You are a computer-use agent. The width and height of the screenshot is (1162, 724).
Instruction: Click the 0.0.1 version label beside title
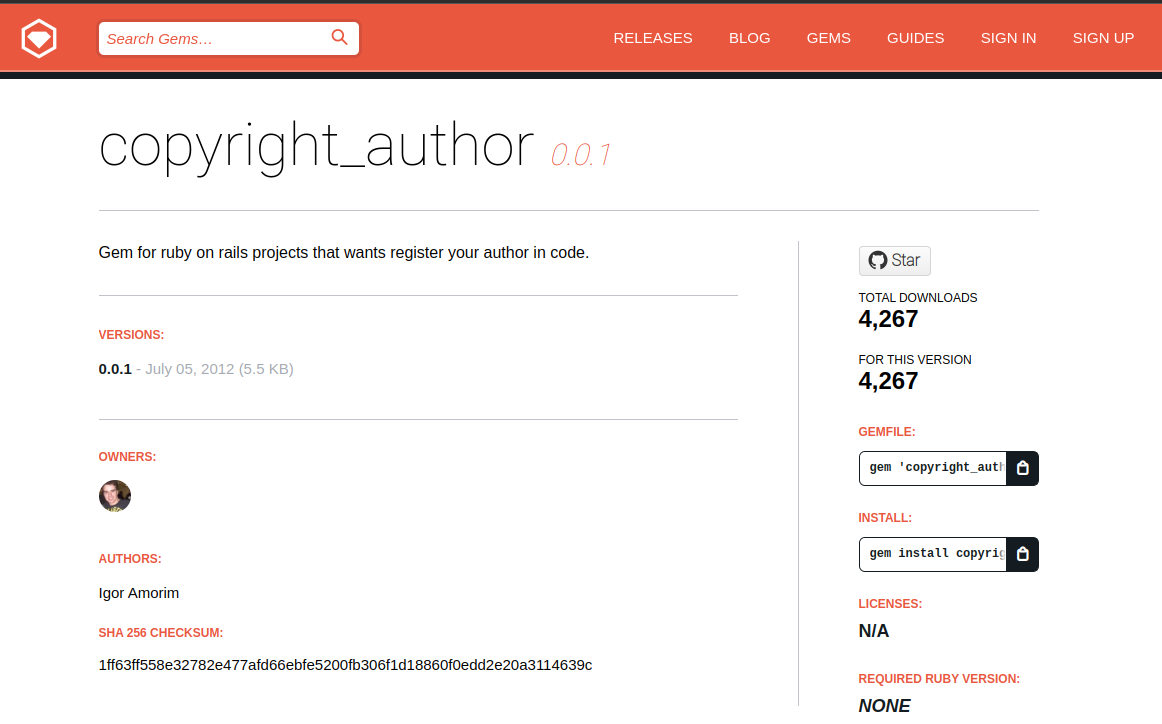tap(581, 155)
